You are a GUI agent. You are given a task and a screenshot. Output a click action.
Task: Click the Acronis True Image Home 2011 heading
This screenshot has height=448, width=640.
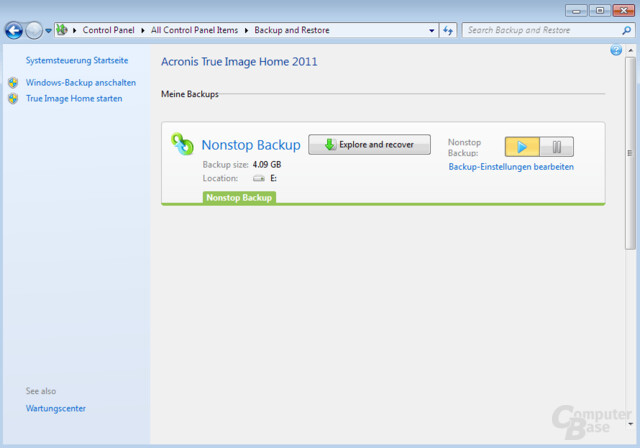(x=239, y=62)
